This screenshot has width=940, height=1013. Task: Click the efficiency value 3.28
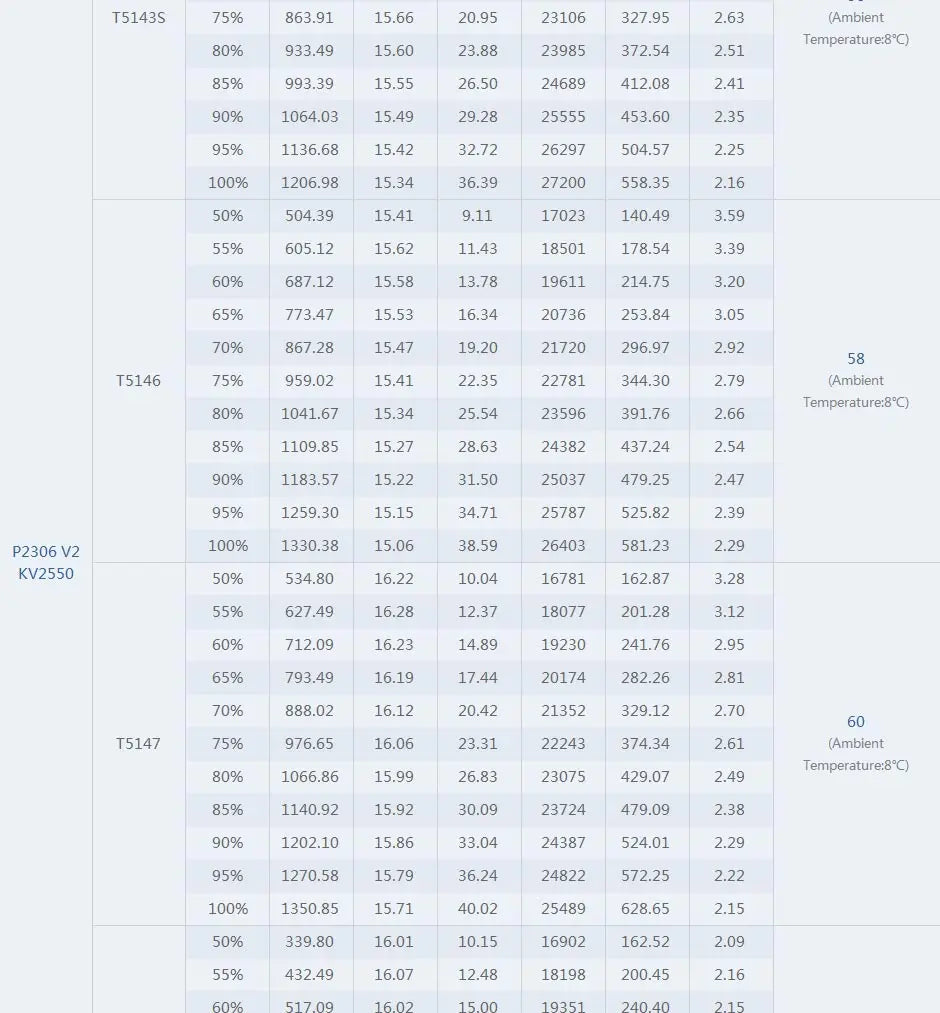pyautogui.click(x=729, y=579)
